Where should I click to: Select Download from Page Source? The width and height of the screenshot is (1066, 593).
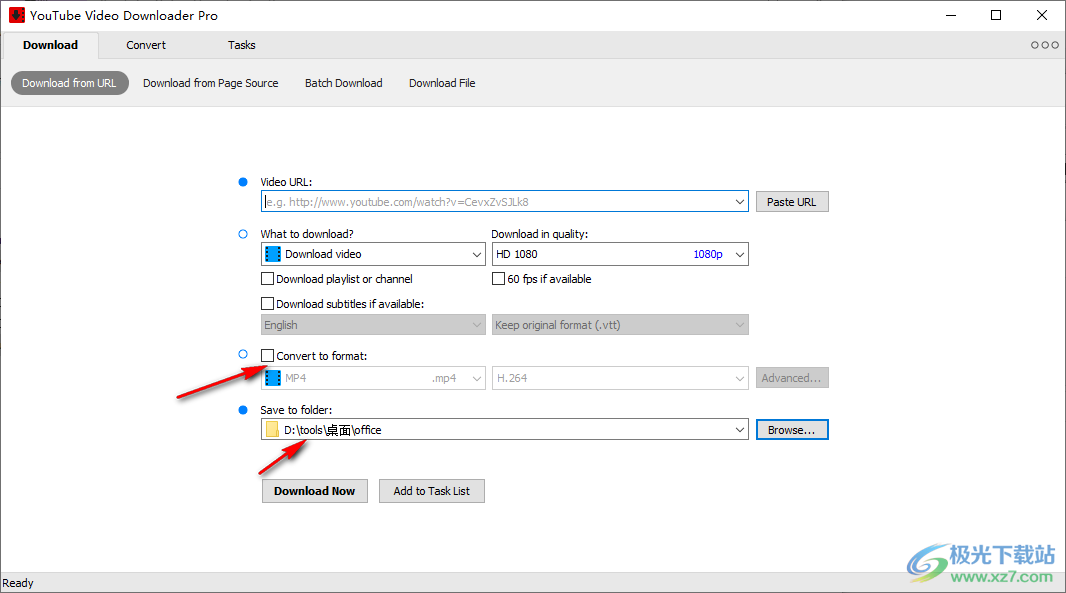[211, 83]
